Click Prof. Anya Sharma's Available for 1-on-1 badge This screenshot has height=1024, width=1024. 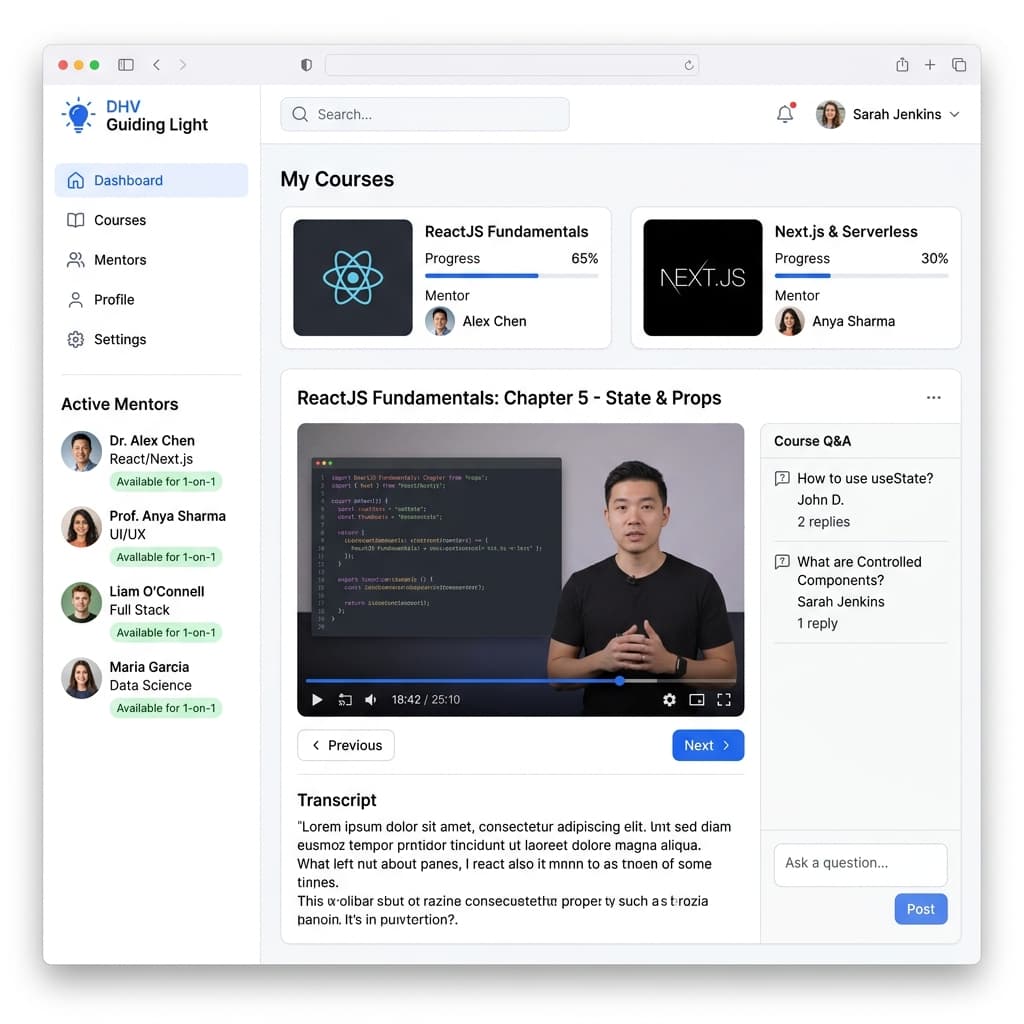(x=166, y=557)
